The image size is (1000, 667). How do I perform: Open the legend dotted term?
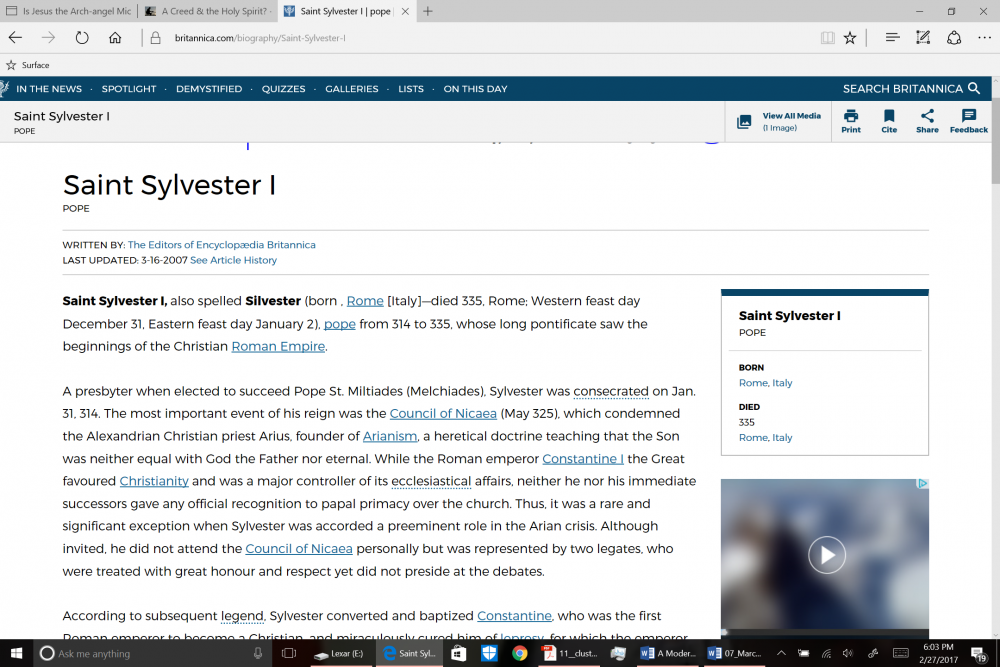[x=242, y=616]
